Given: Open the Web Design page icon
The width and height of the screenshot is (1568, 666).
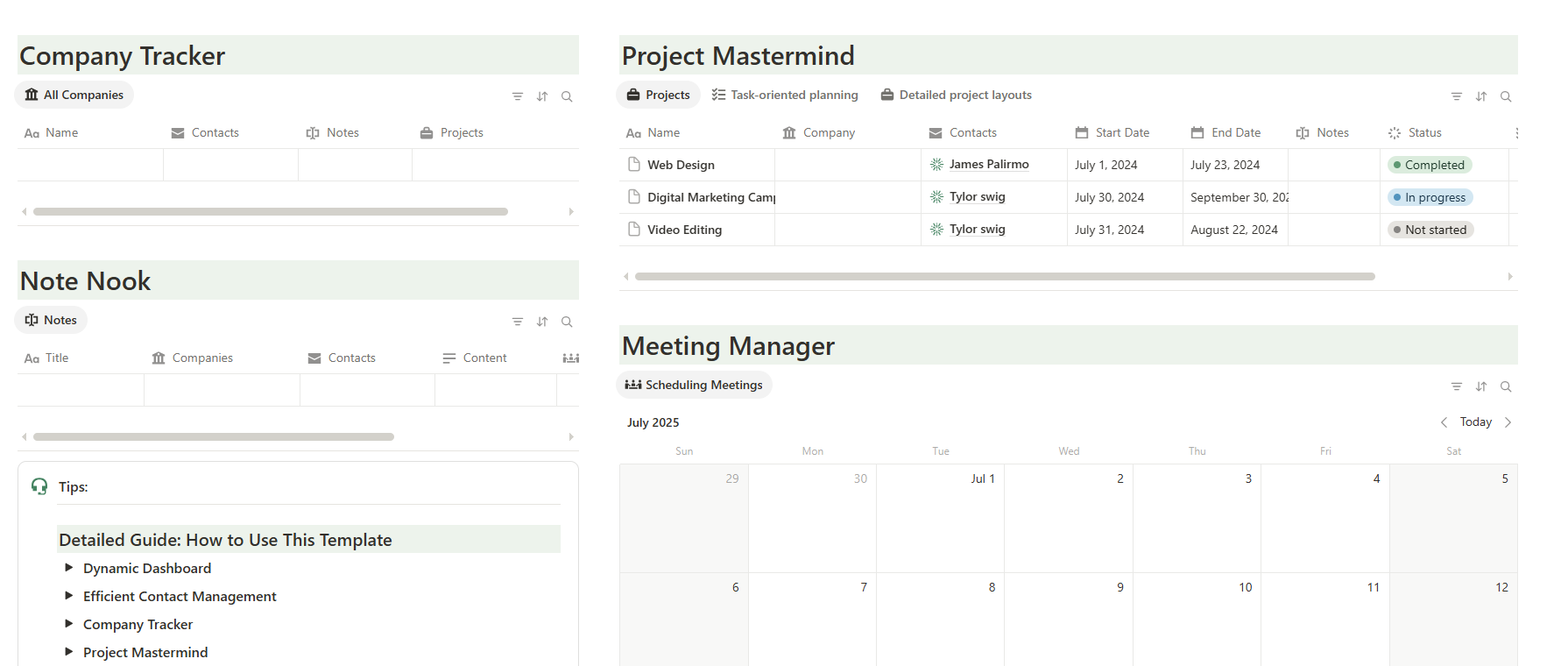Looking at the screenshot, I should (634, 164).
